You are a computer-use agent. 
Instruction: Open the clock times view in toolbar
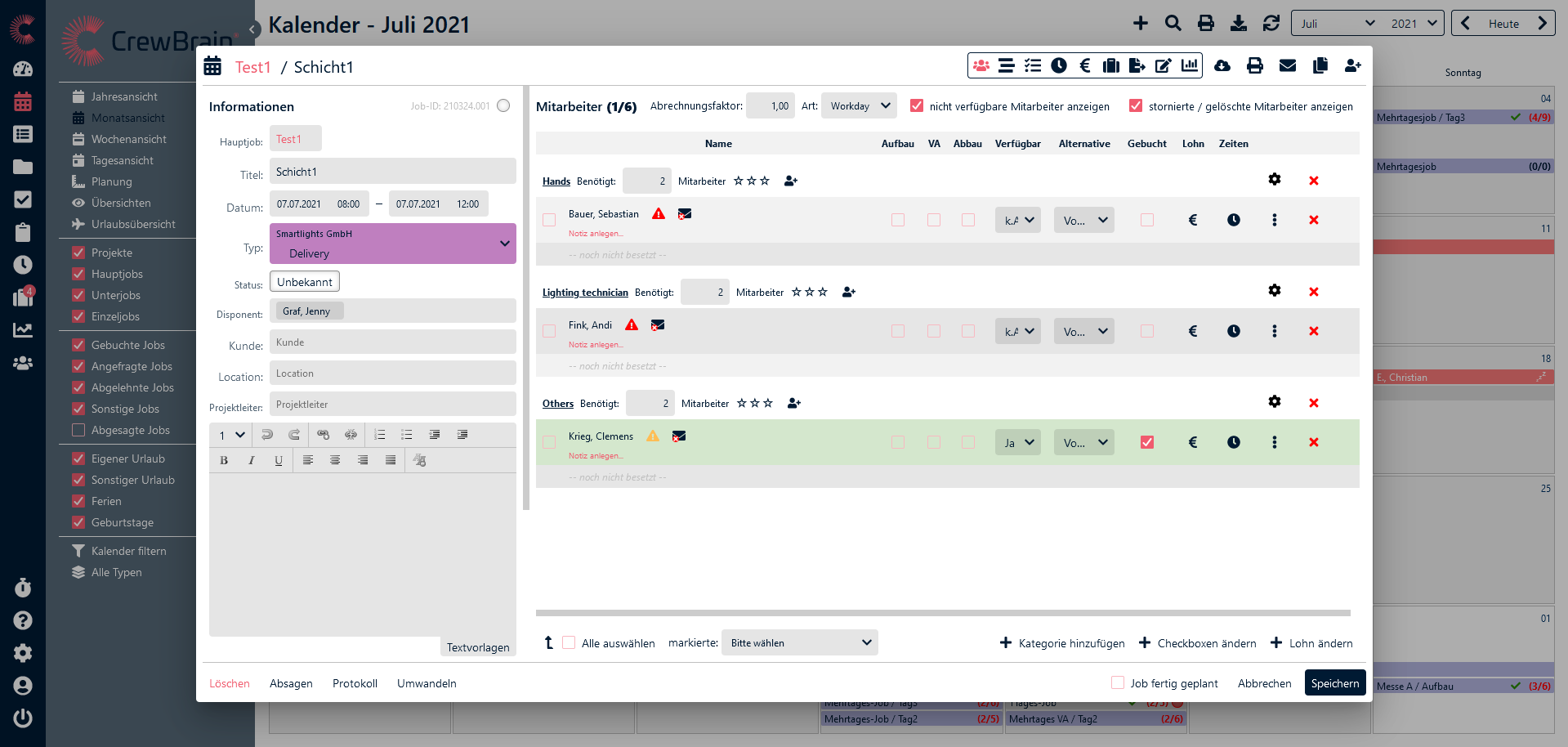click(1059, 66)
